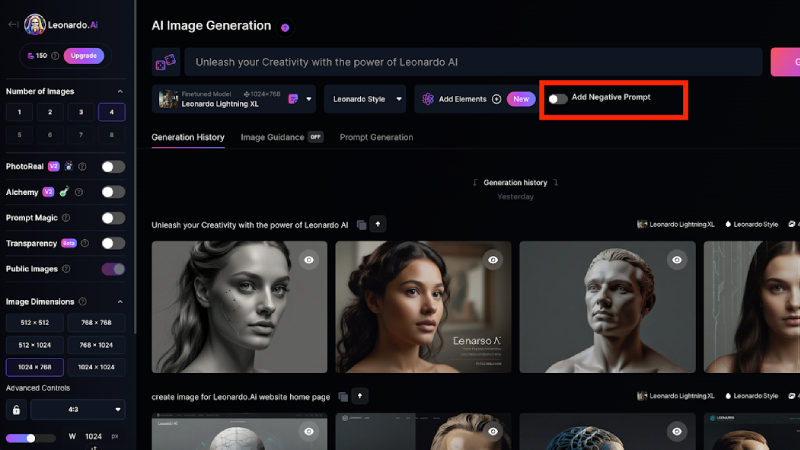Viewport: 800px width, 450px height.
Task: Click the random prompt dice icon
Action: (166, 62)
